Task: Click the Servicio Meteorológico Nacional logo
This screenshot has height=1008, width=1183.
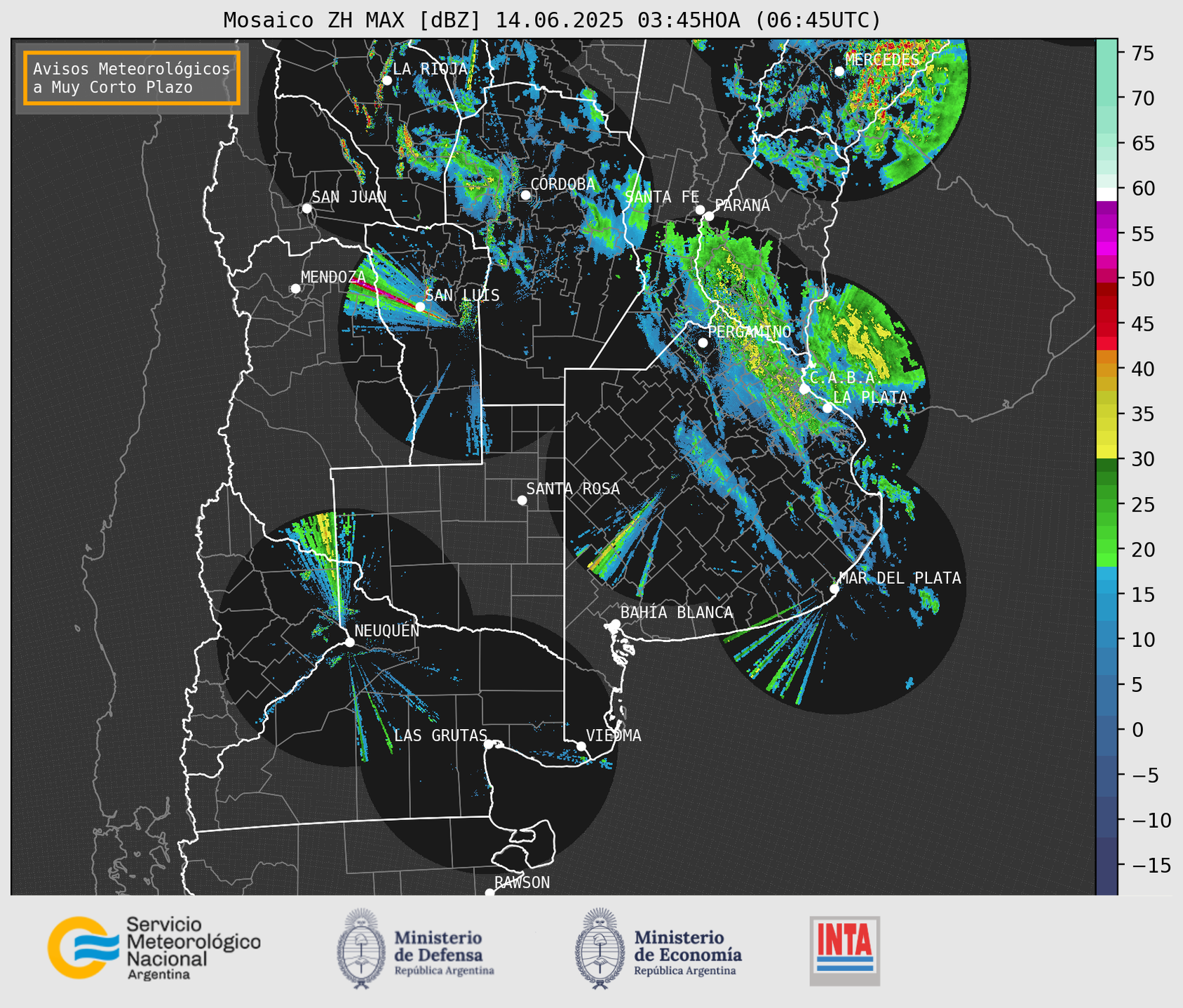Action: pos(154,948)
